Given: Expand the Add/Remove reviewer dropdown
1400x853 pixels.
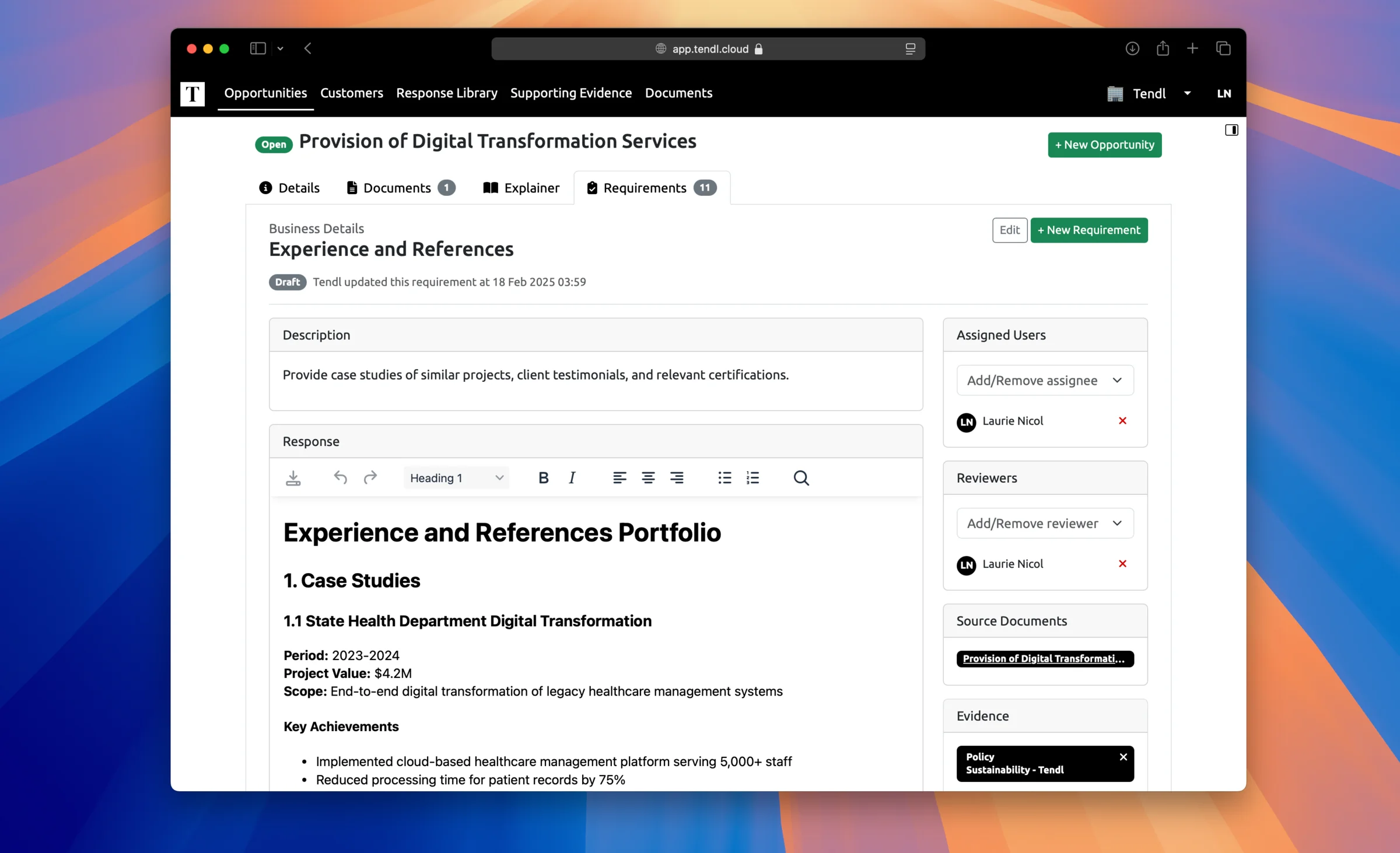Looking at the screenshot, I should pos(1045,522).
